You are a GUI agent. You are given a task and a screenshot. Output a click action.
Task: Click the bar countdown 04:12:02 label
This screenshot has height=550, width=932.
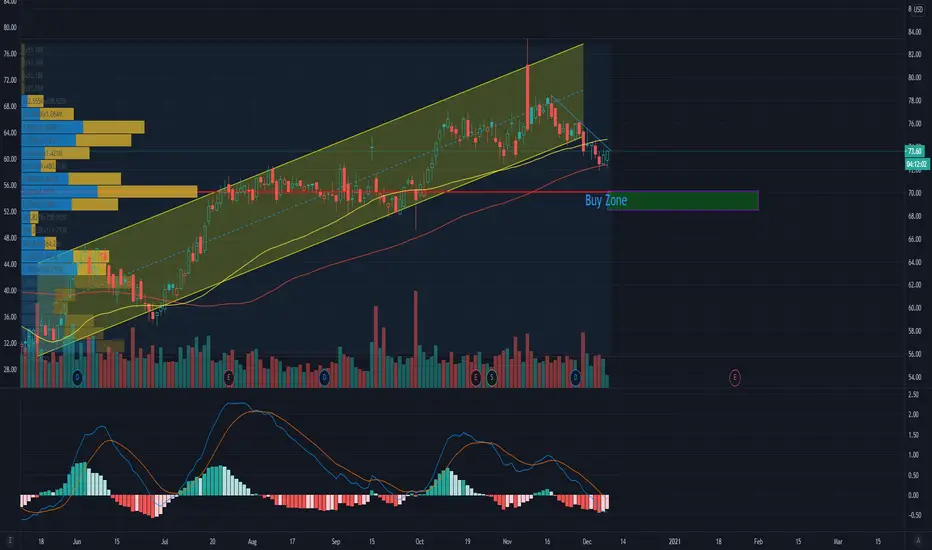(917, 164)
